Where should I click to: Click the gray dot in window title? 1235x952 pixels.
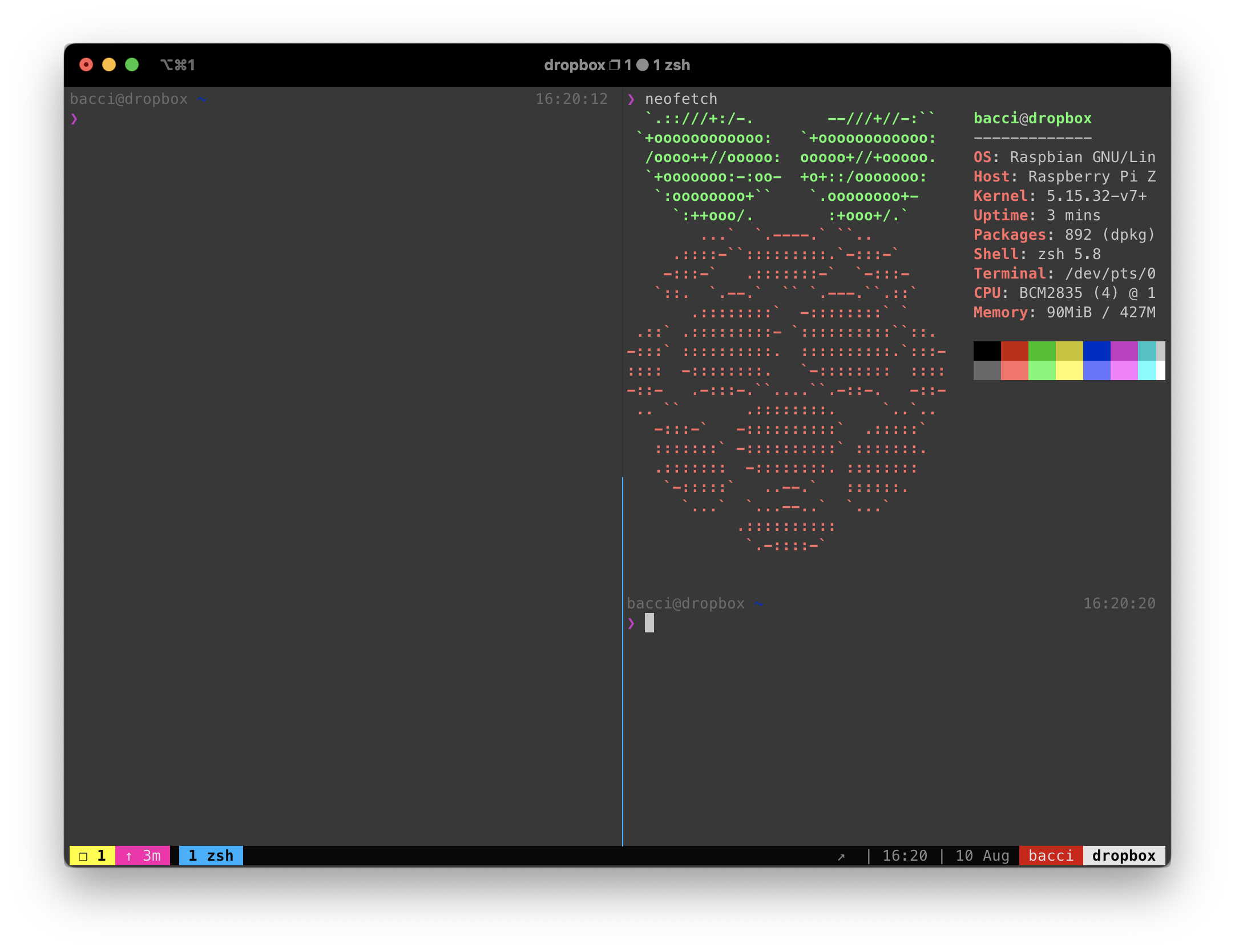[x=643, y=65]
